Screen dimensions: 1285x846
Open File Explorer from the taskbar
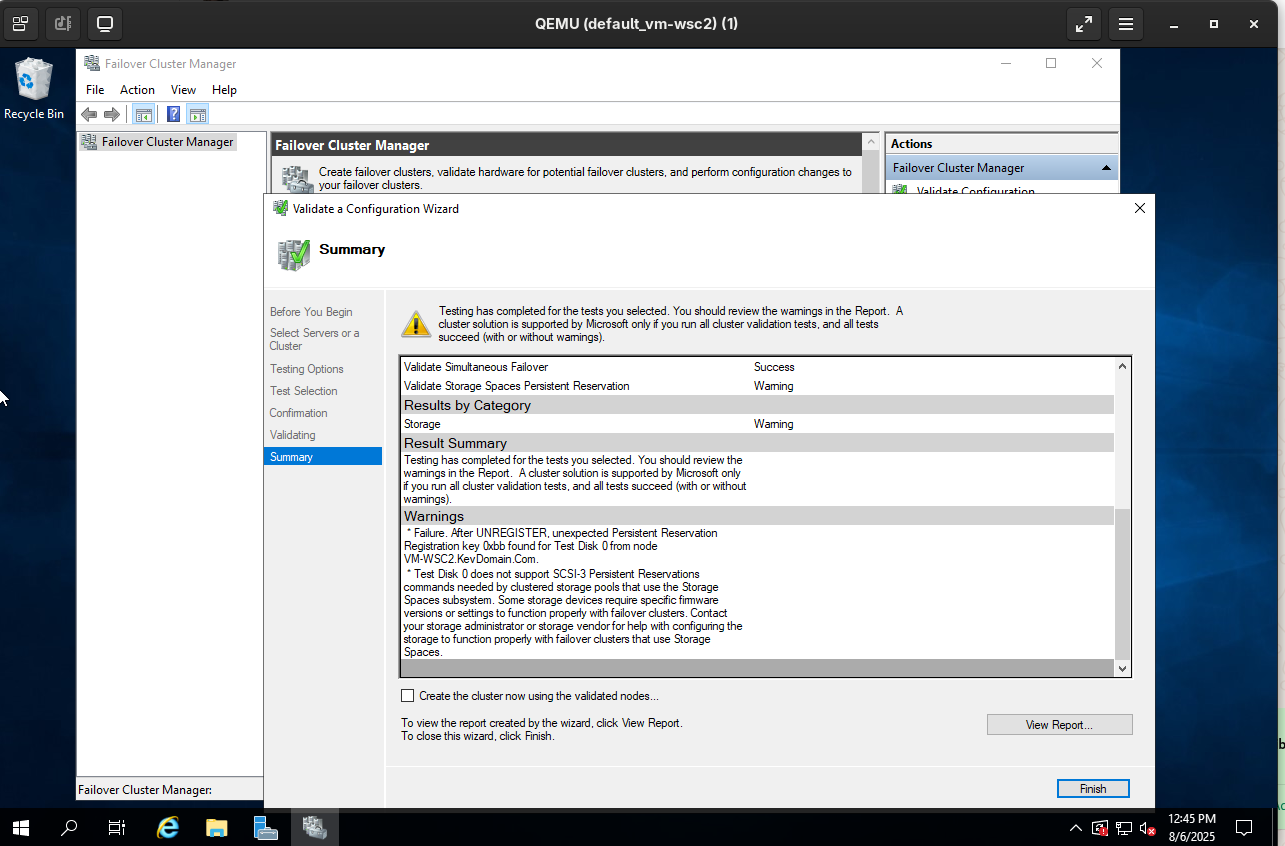(216, 828)
